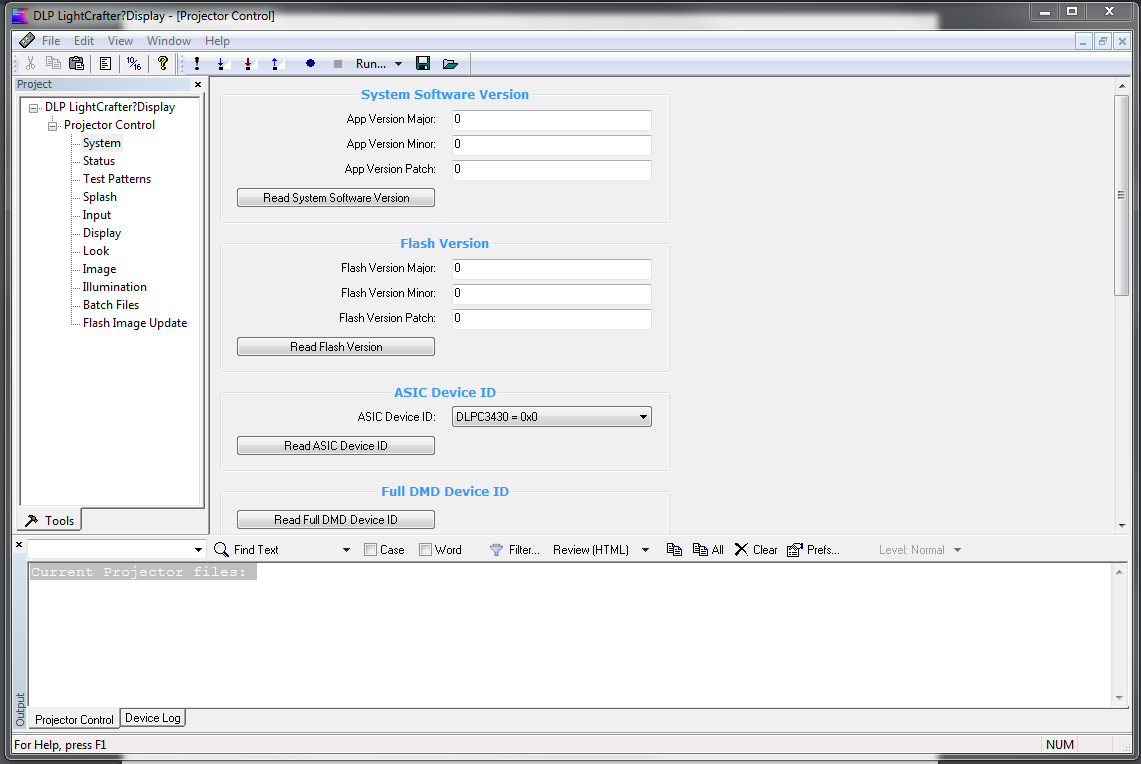1141x764 pixels.
Task: Select Batch Files in the project tree
Action: coord(111,305)
